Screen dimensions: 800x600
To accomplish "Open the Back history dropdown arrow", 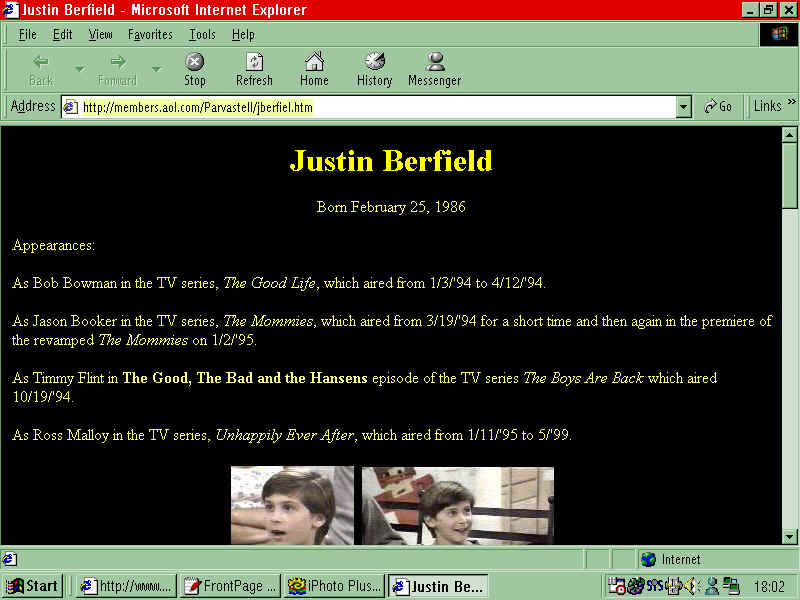I will tap(80, 69).
